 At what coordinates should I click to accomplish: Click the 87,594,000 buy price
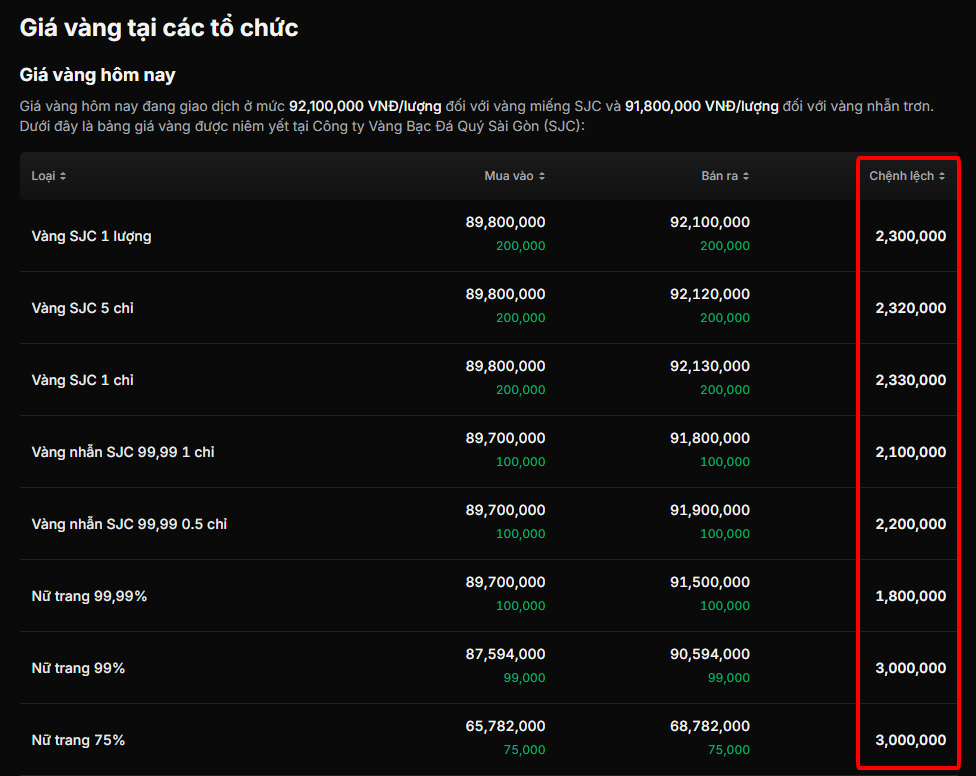[505, 655]
